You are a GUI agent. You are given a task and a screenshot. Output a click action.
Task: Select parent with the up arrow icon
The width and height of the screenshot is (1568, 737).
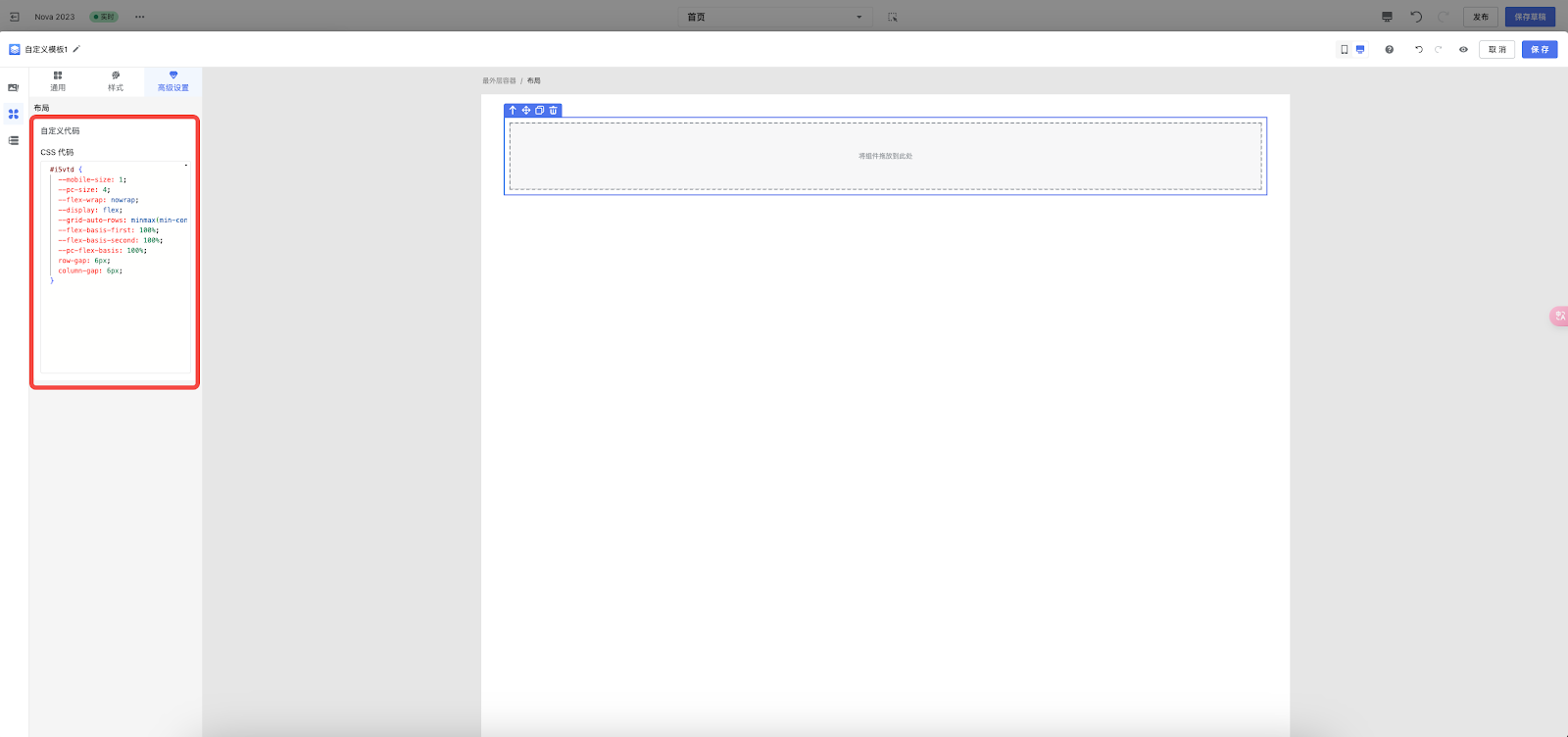(x=513, y=111)
